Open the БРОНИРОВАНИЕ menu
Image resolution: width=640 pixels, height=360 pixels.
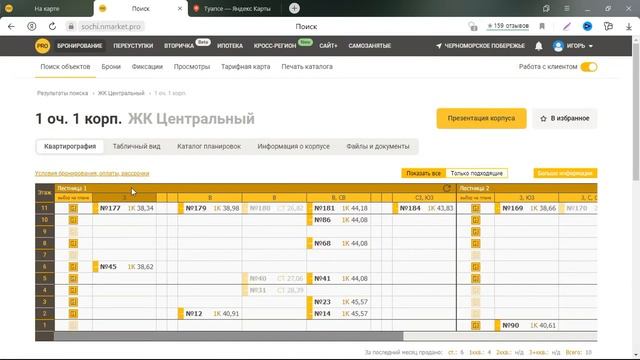coord(80,46)
